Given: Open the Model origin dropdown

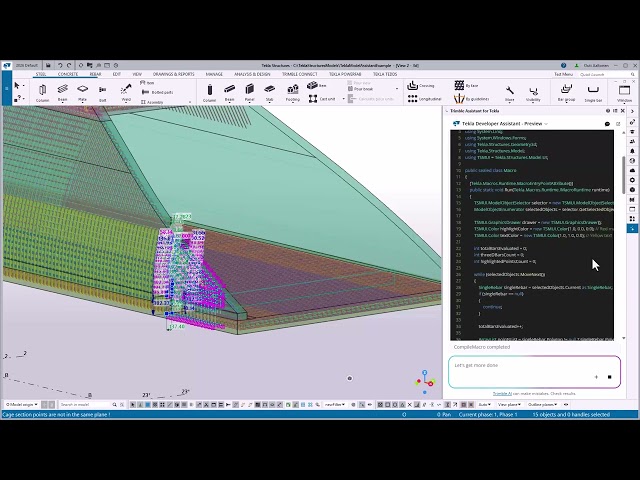Looking at the screenshot, I should [21, 404].
